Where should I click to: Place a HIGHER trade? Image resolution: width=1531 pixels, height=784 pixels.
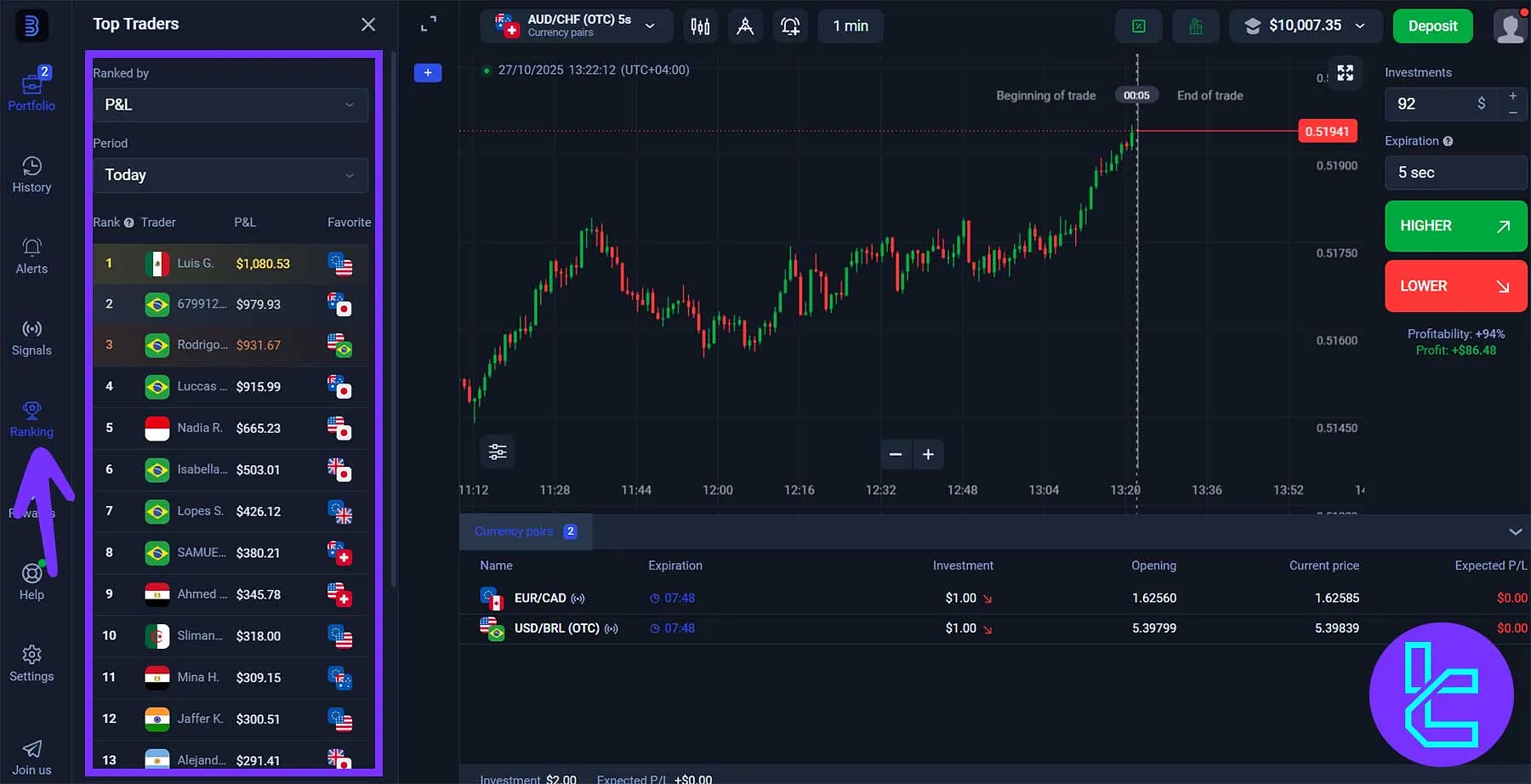point(1455,226)
